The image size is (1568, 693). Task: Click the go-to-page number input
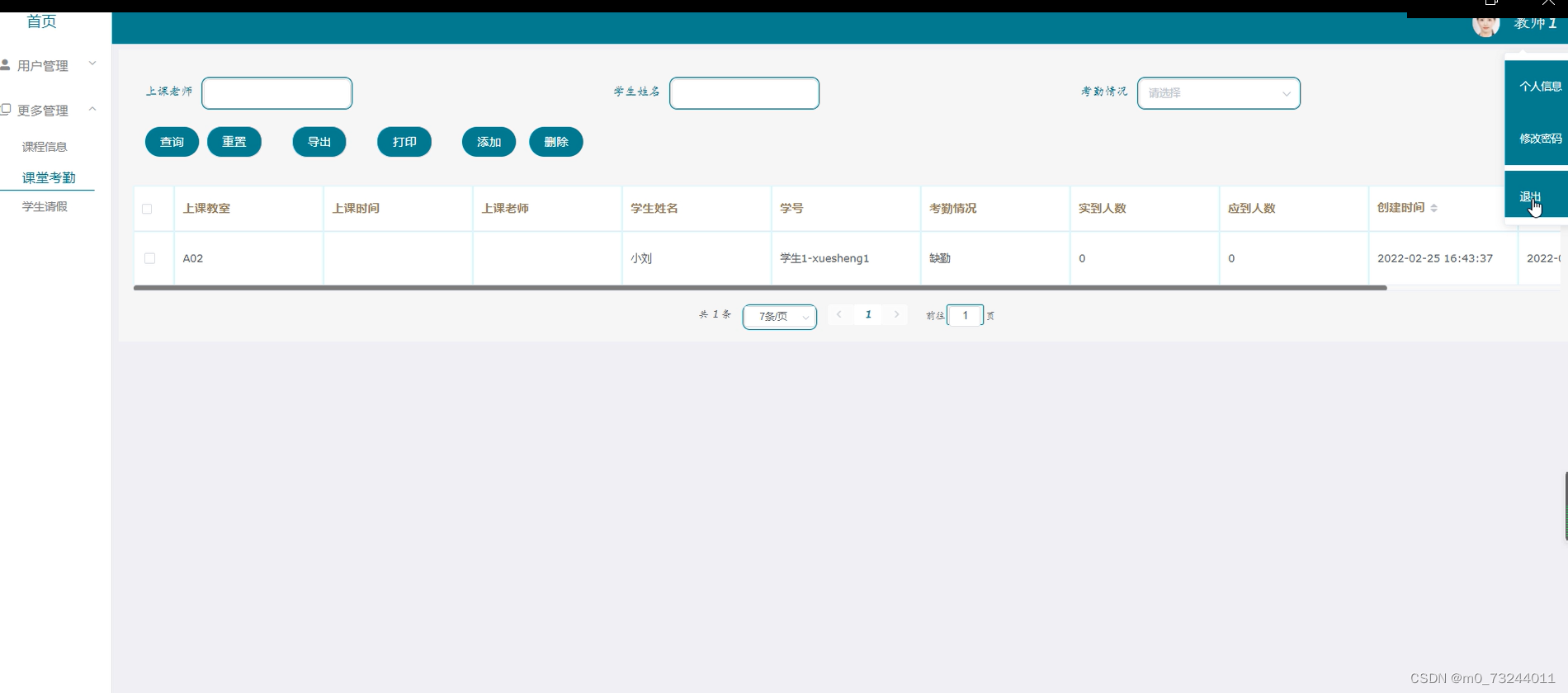pos(965,315)
